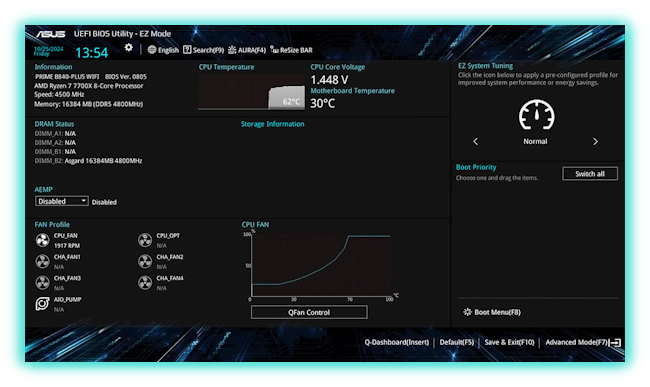Click the CHA_FAN1 fan icon
The height and width of the screenshot is (387, 650).
coord(42,261)
